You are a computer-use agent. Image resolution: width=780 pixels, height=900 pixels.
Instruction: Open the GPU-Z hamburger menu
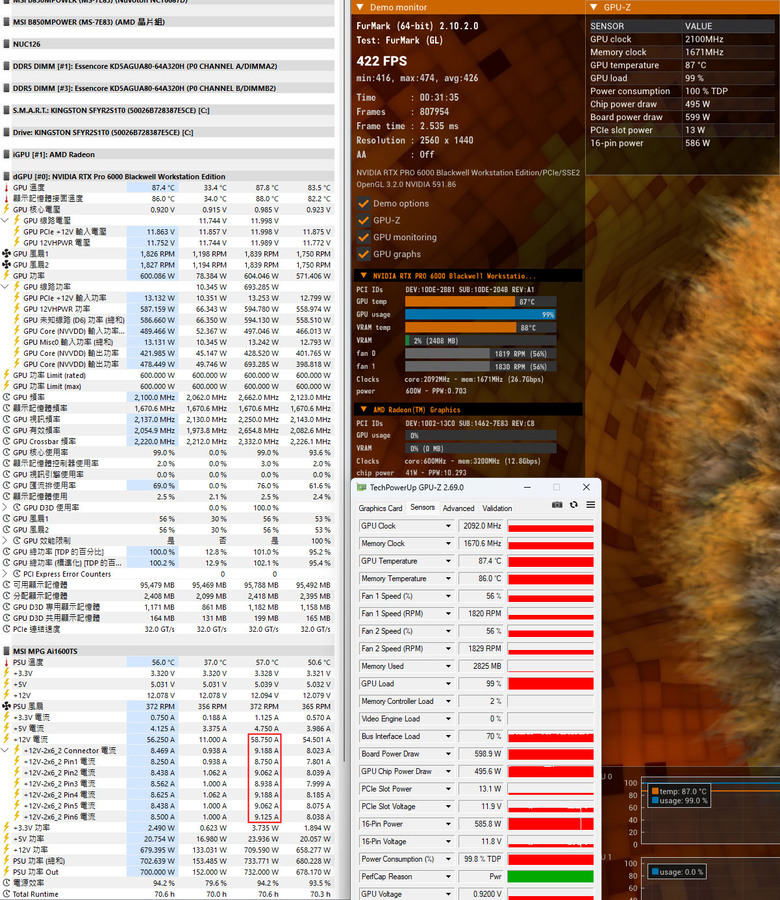pyautogui.click(x=591, y=505)
